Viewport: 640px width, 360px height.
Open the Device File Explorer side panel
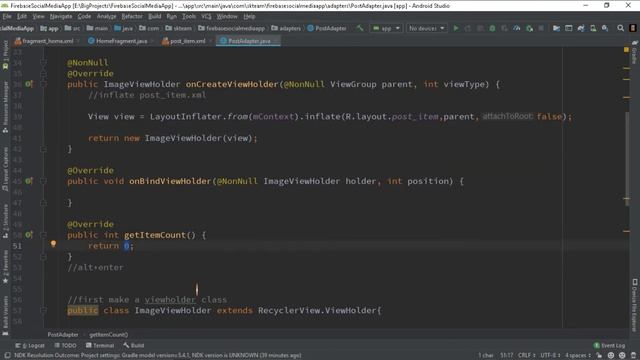pos(634,305)
